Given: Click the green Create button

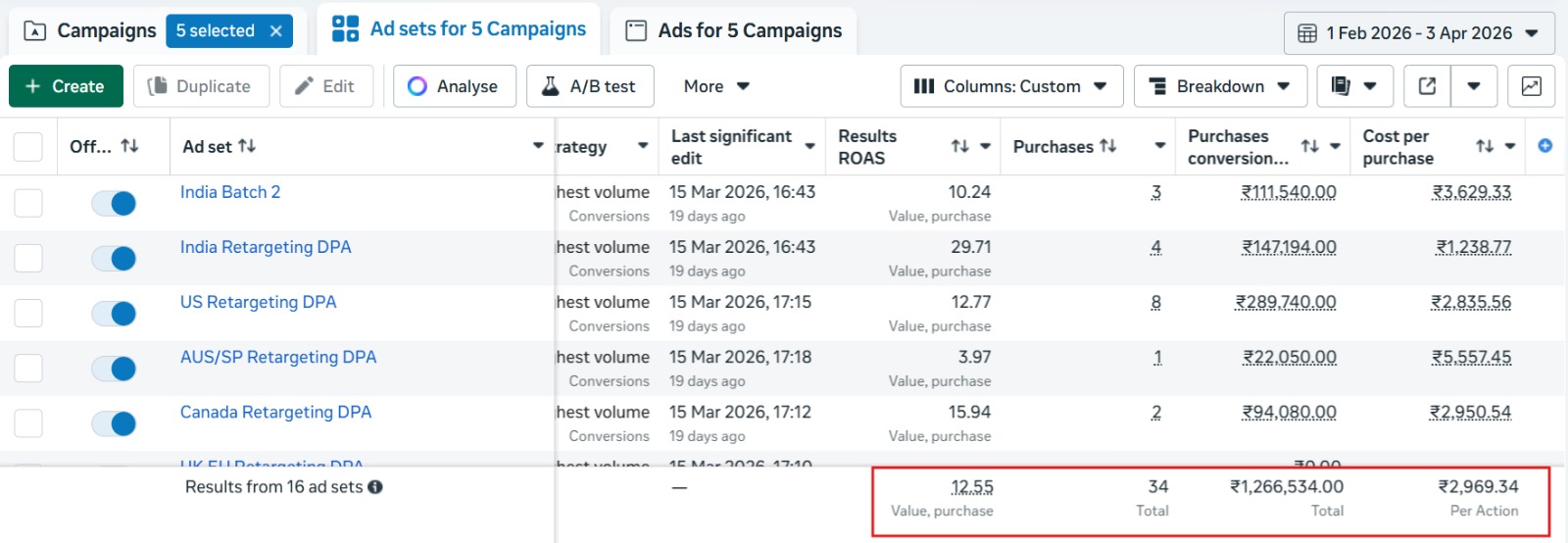Looking at the screenshot, I should [x=66, y=86].
